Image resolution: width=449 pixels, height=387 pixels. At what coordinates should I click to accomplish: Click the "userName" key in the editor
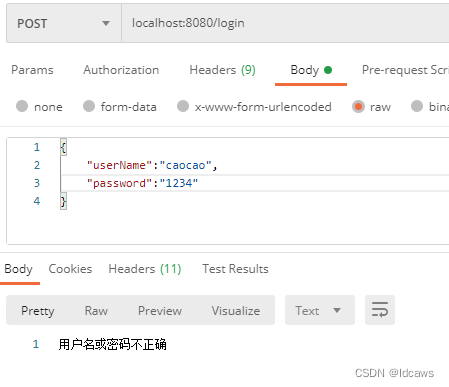coord(119,165)
